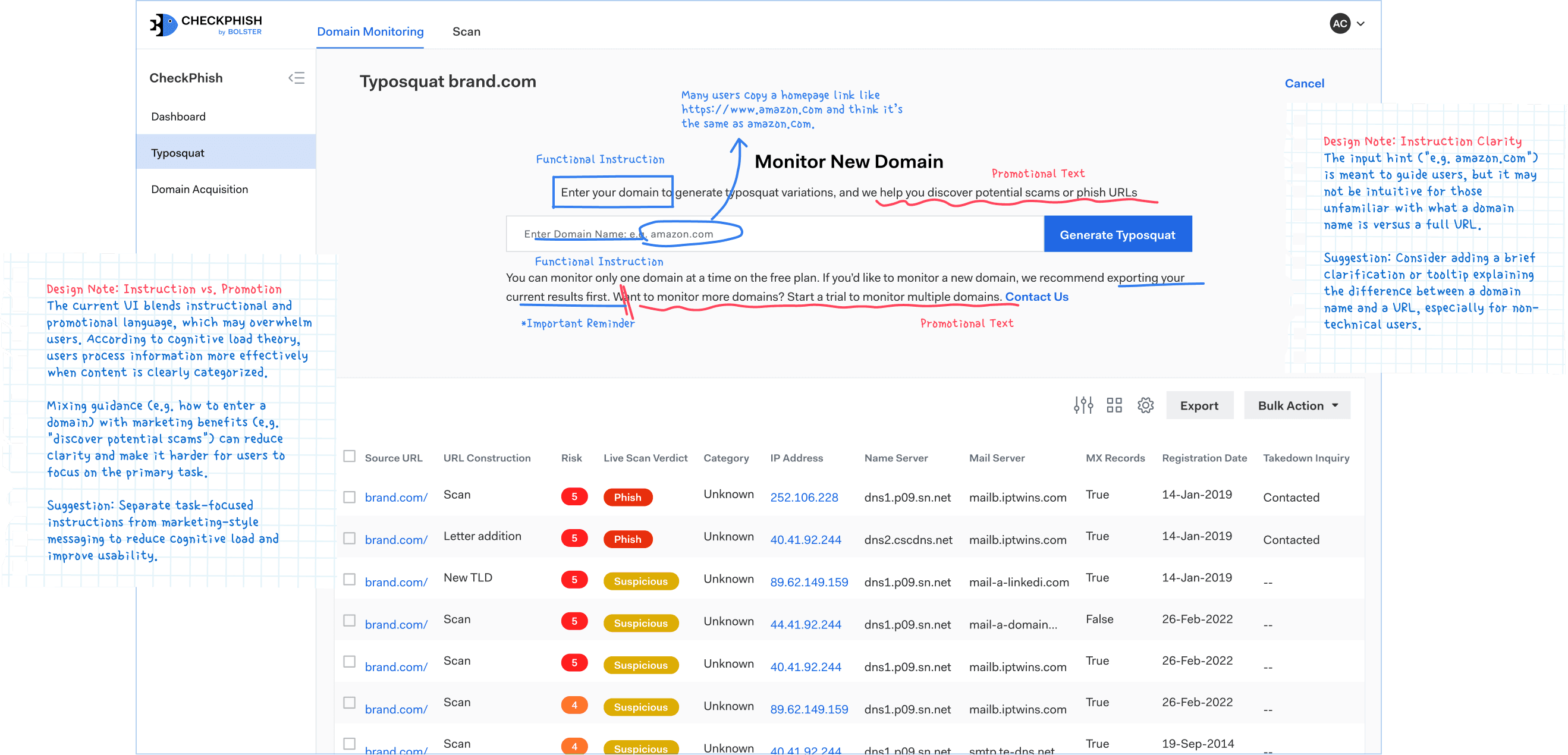Select the New TLD row checkbox
Image resolution: width=1568 pixels, height=755 pixels.
tap(350, 579)
